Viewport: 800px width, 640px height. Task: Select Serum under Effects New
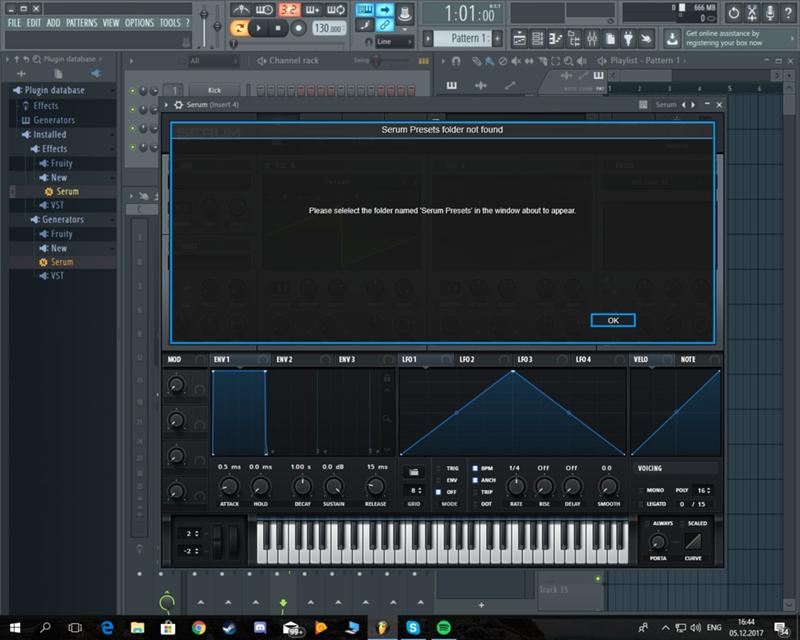pos(67,191)
